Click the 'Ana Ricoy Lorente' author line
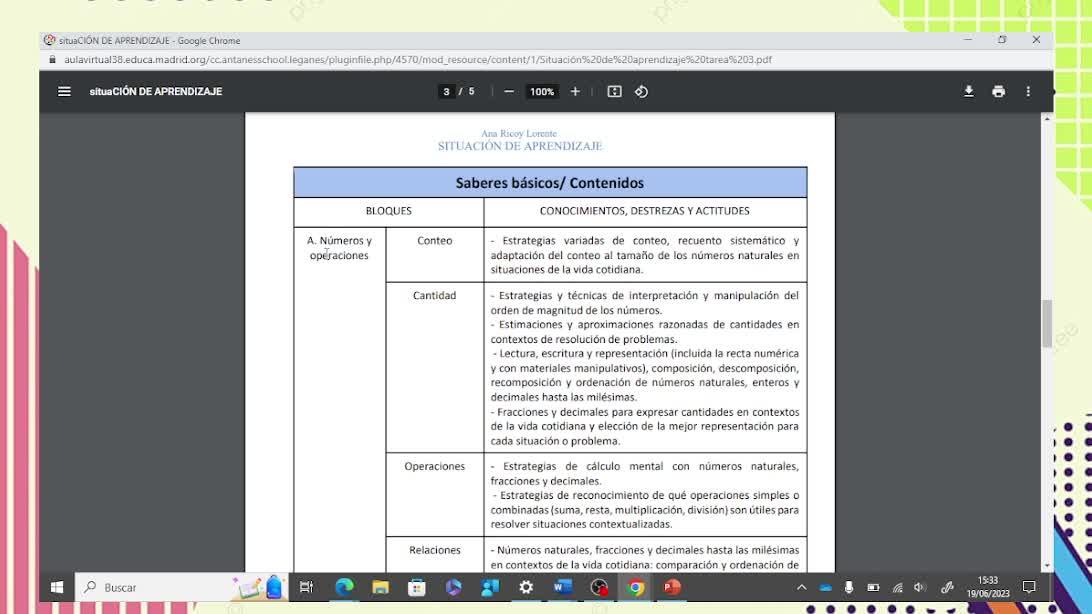Screen dimensions: 1092x614 tap(519, 133)
